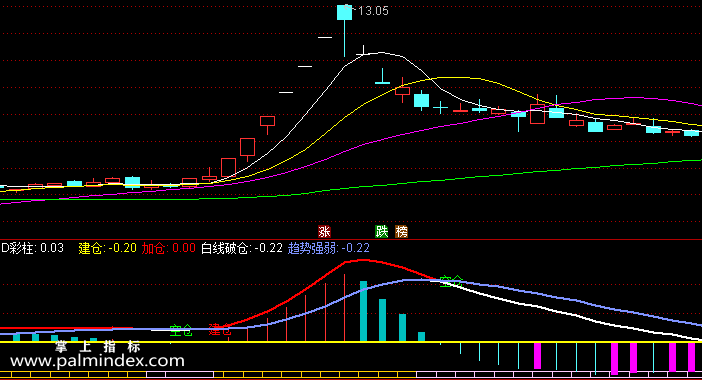Select the 13.05 peak price candlestick
Screen dimensions: 702x380
click(x=344, y=30)
